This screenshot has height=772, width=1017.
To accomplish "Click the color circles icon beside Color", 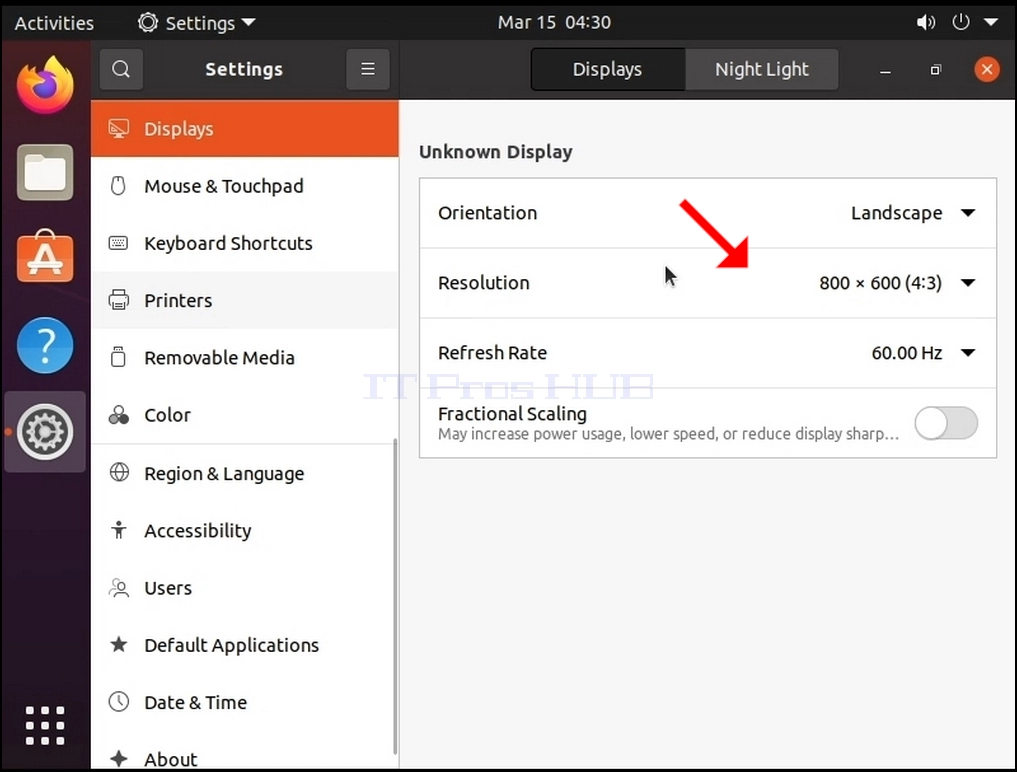I will pos(119,415).
